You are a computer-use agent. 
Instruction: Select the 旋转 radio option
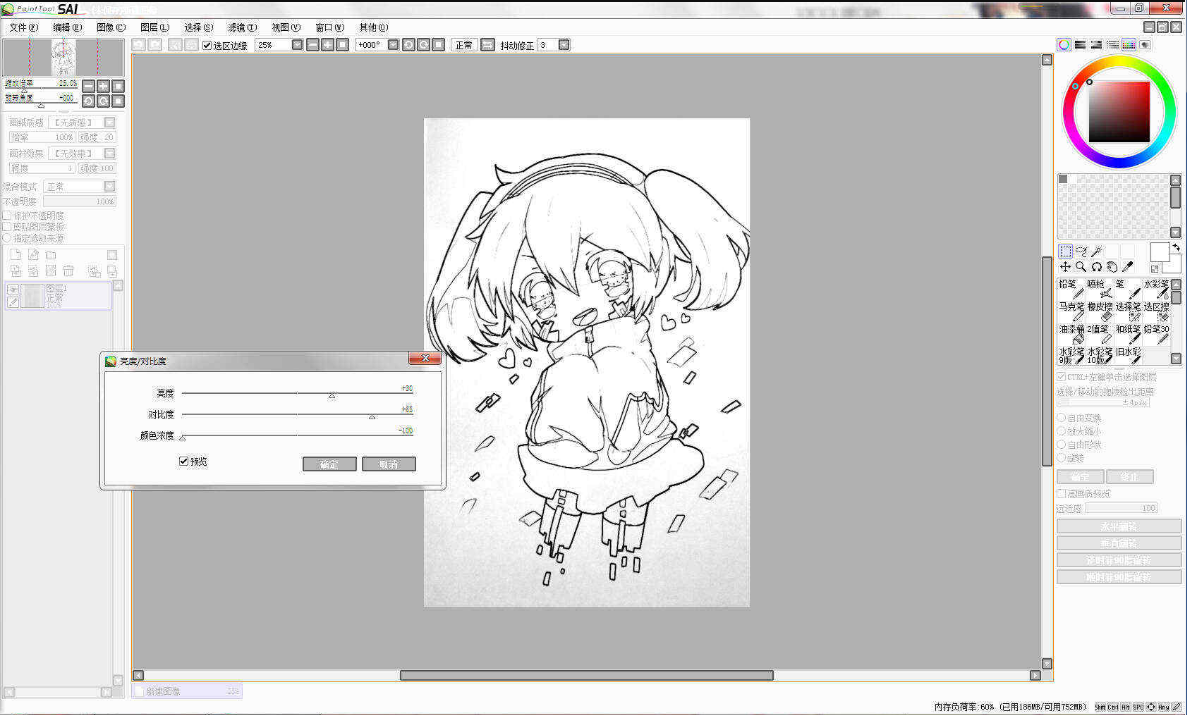coord(1061,457)
